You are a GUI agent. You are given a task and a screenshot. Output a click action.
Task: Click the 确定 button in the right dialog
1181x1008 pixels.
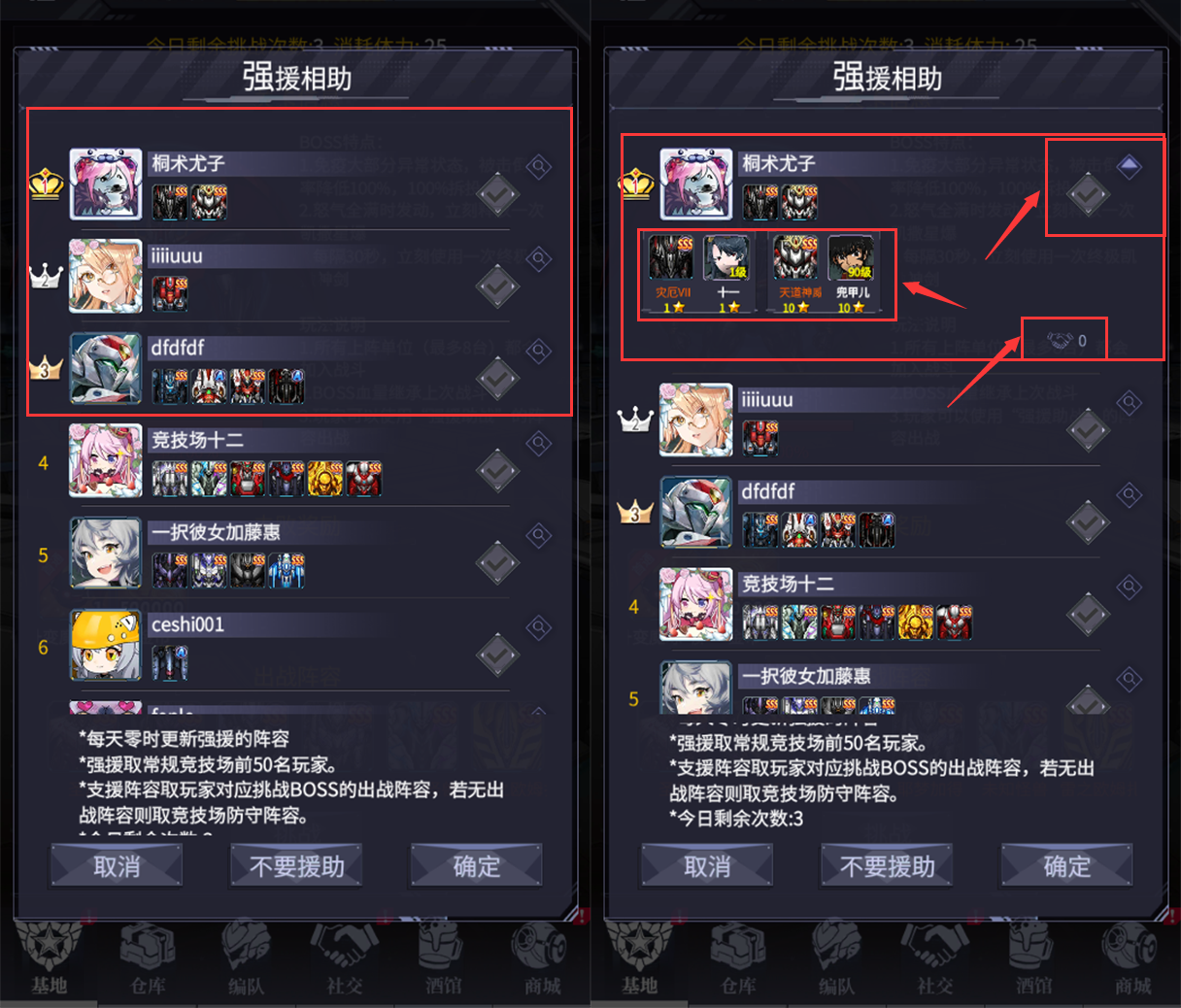(x=1066, y=865)
